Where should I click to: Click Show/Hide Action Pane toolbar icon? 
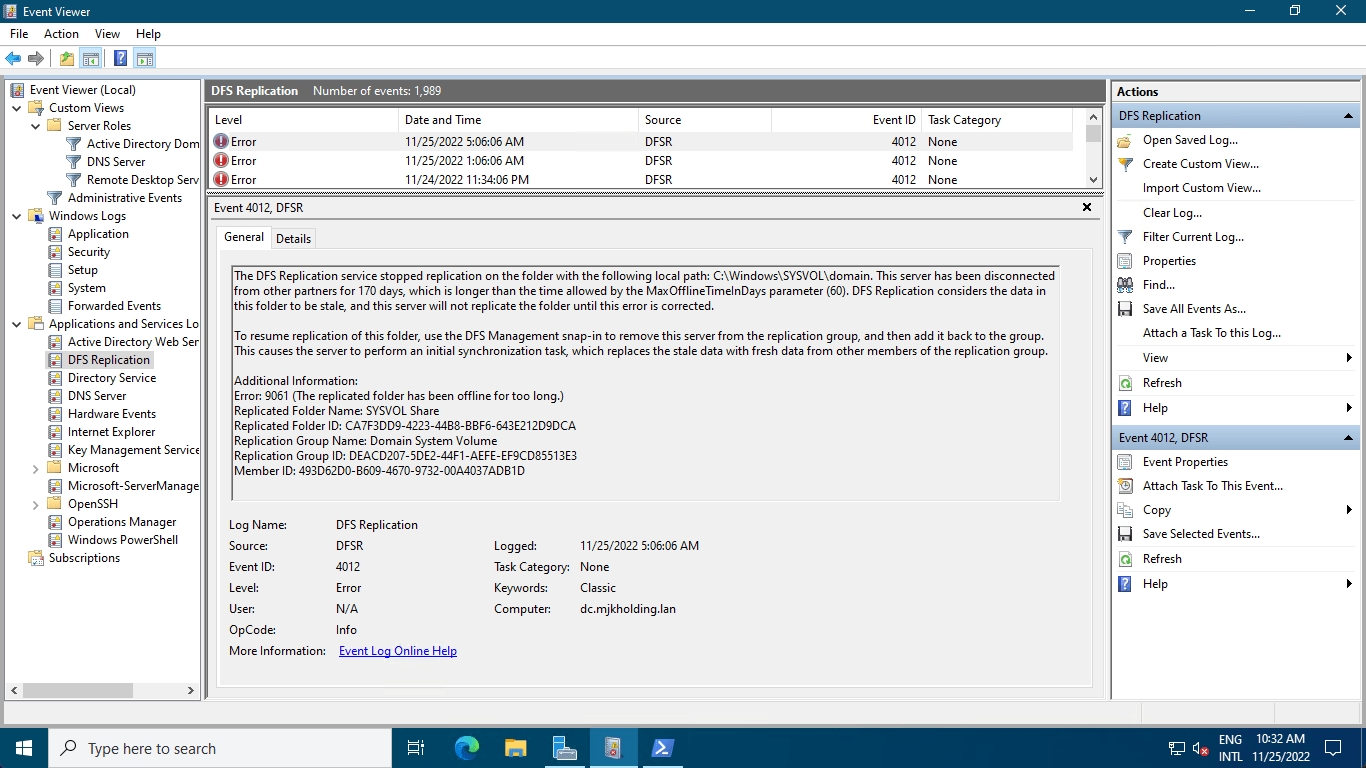(x=145, y=58)
